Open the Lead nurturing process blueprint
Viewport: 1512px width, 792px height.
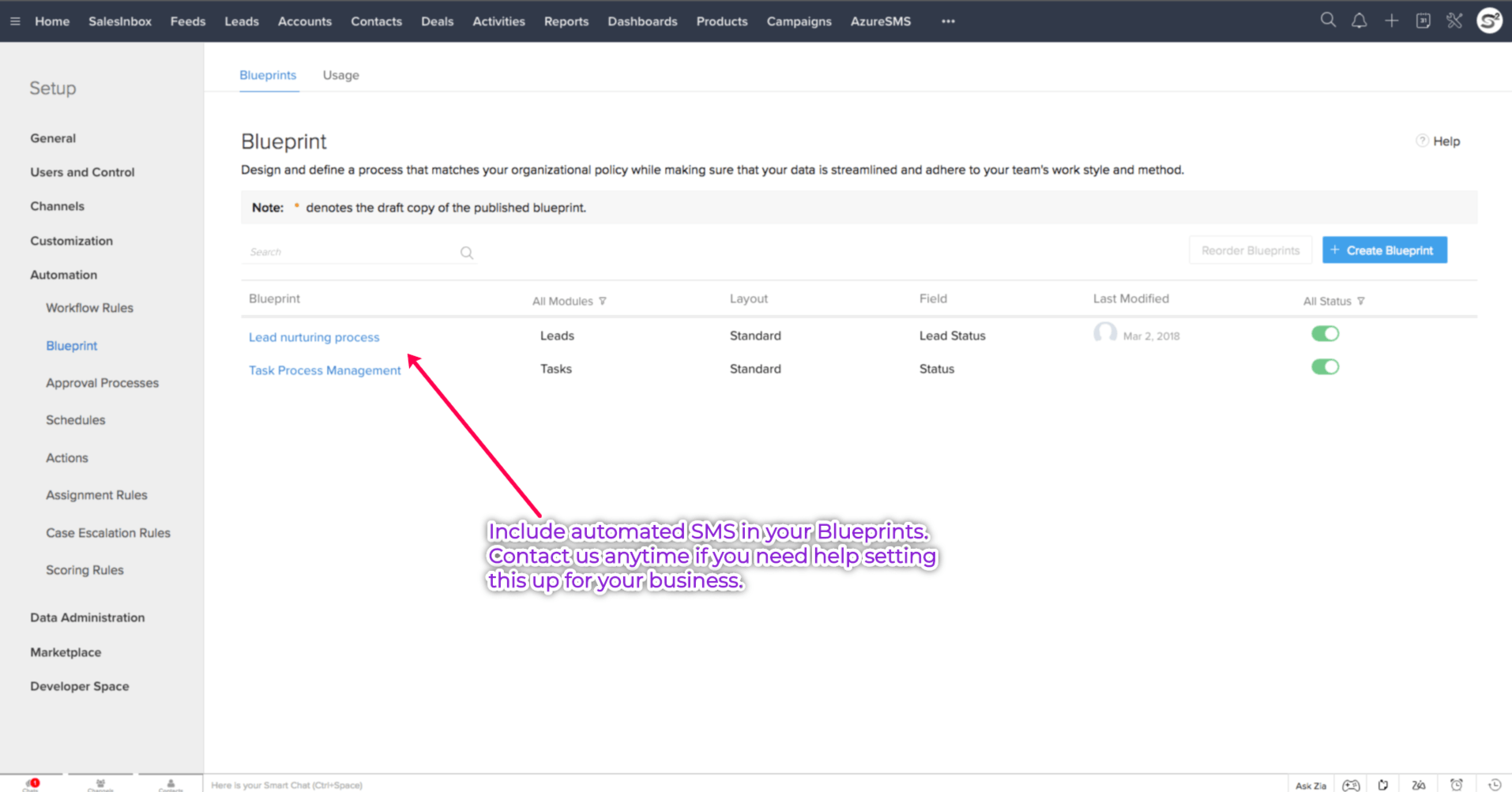(x=314, y=337)
